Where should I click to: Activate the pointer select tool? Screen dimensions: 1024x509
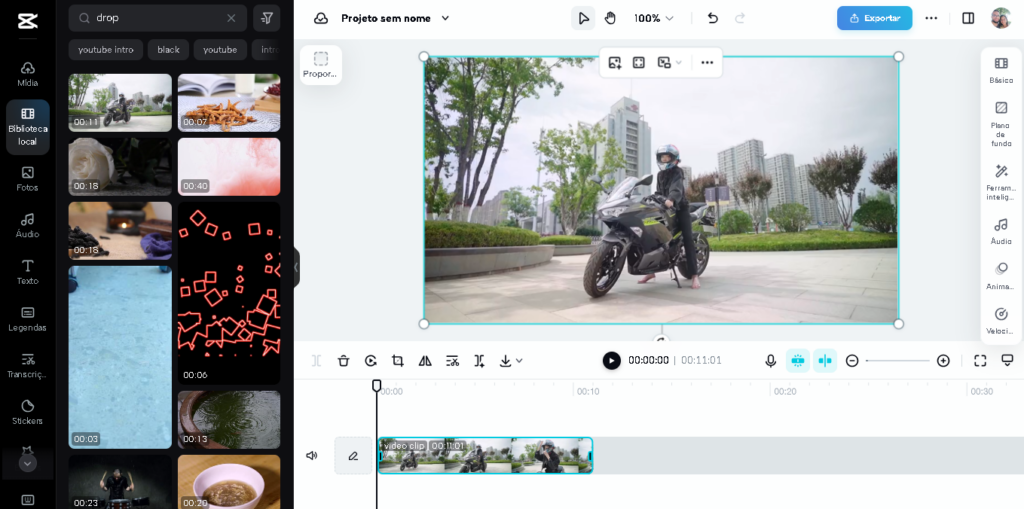point(583,18)
